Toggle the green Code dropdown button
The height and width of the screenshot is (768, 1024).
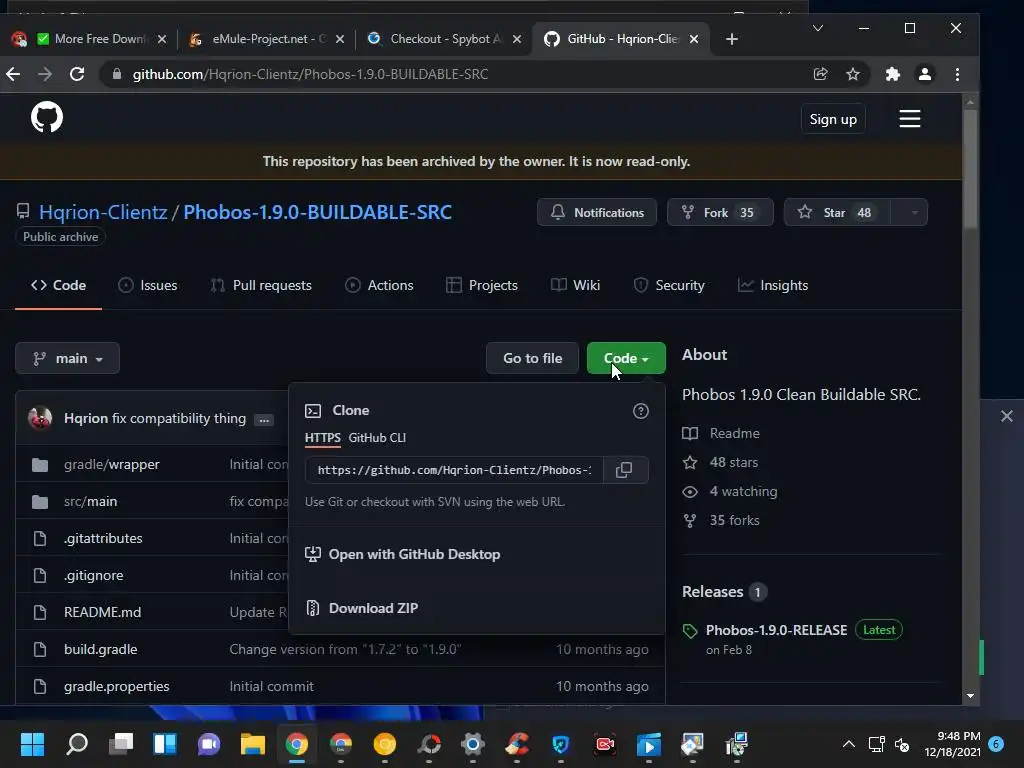point(626,358)
